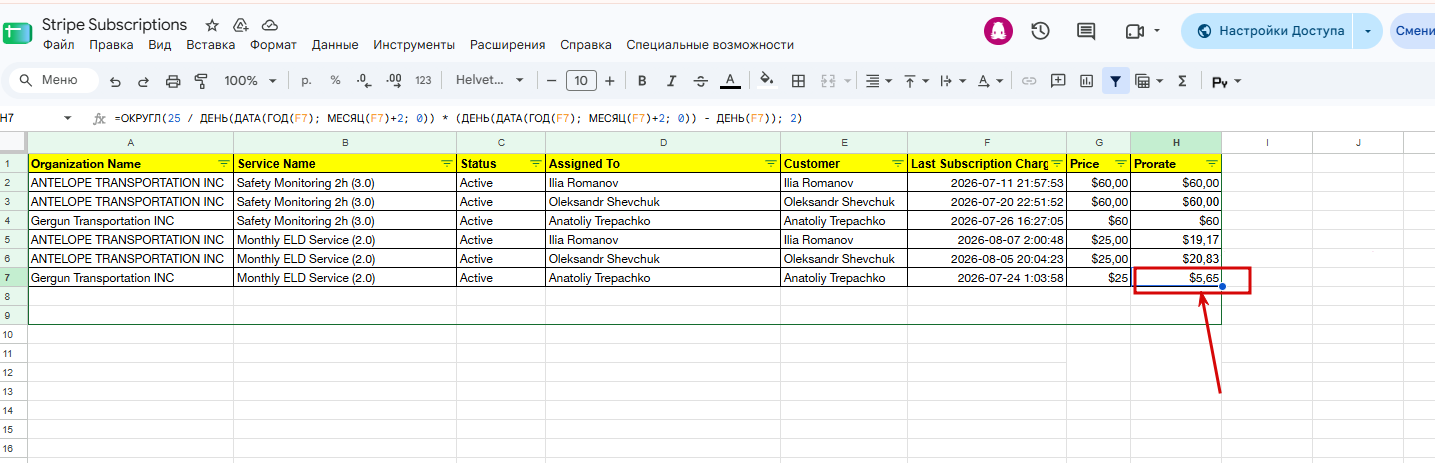Click the formula bar text

pos(458,118)
